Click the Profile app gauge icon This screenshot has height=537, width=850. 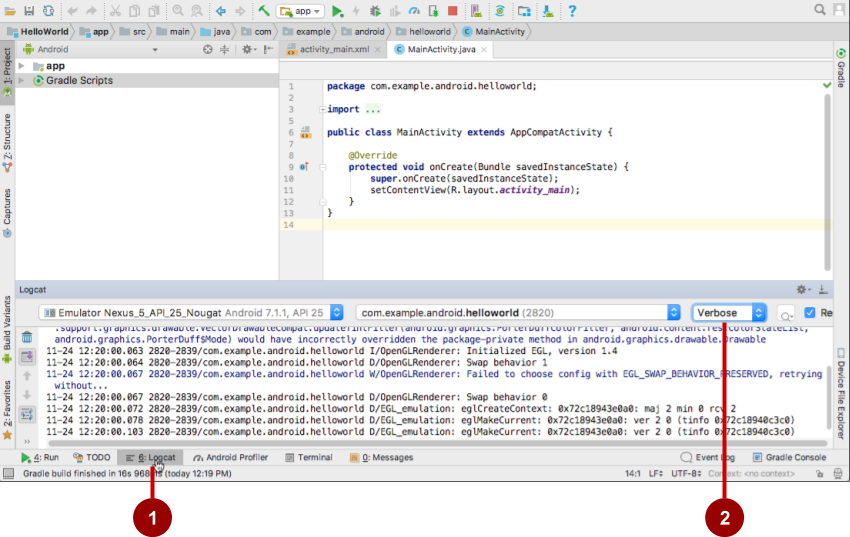[x=414, y=11]
